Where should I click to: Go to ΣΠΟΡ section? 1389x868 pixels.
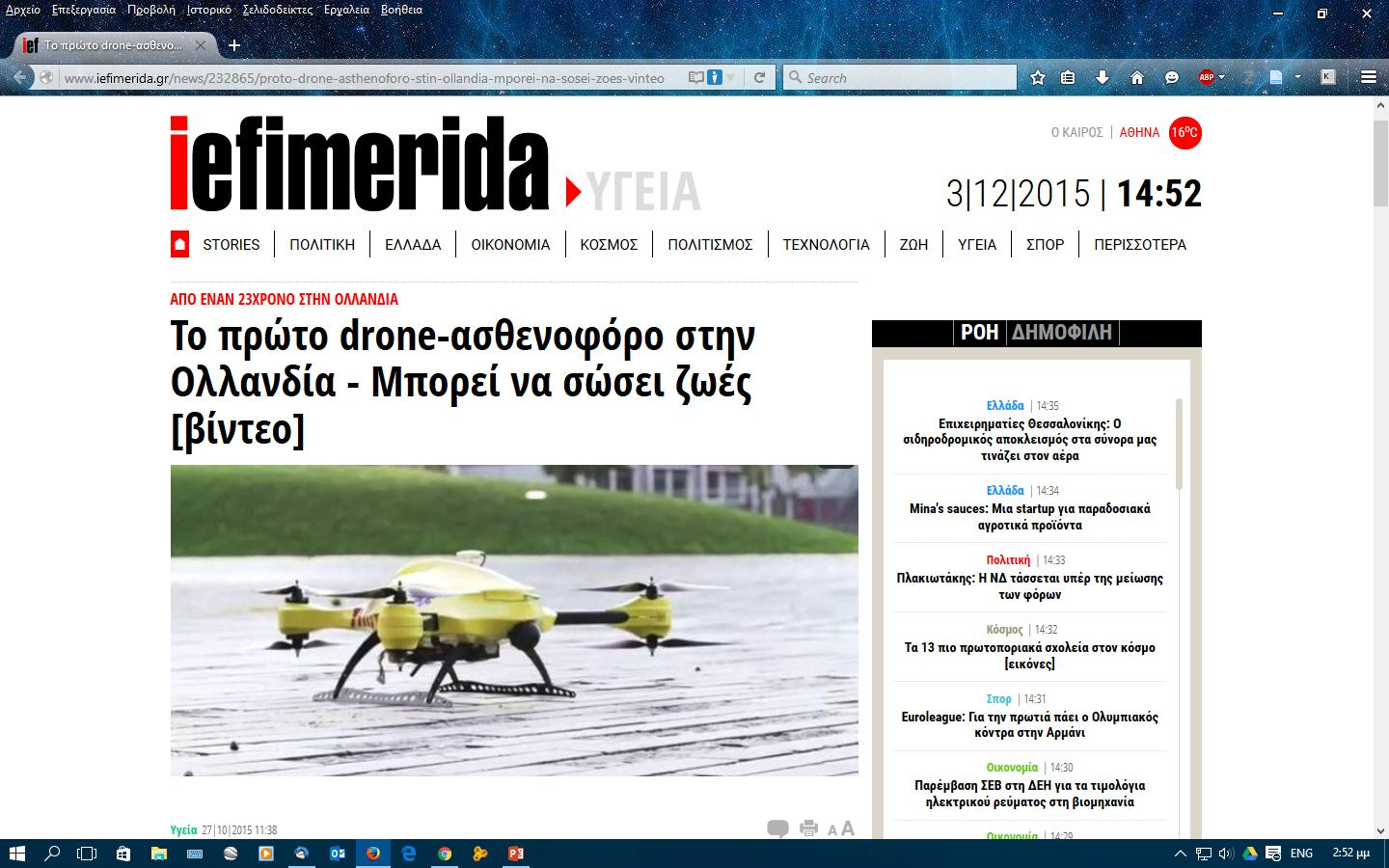pos(1045,245)
